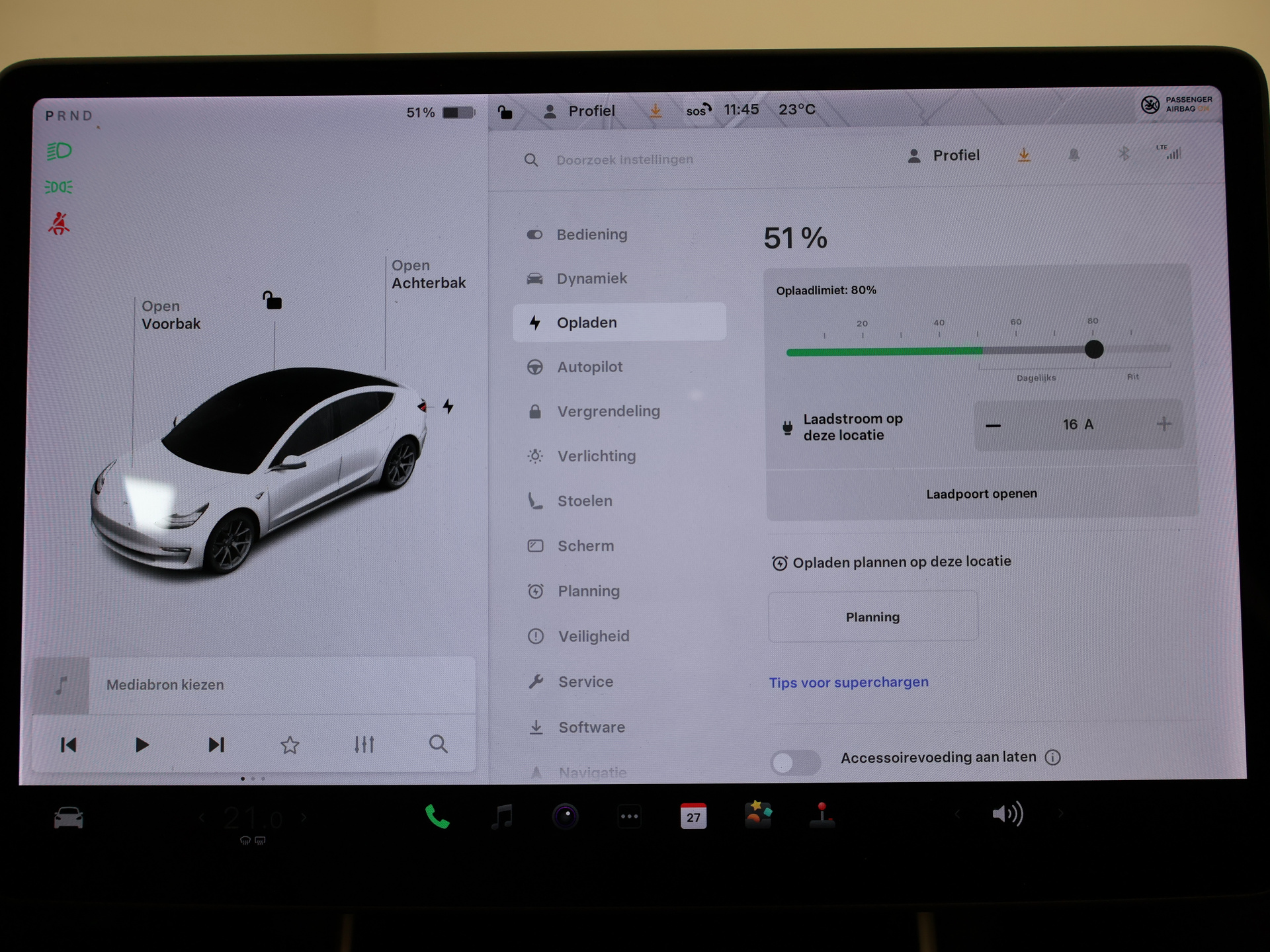This screenshot has height=952, width=1270.
Task: Toggle Accessoirevoeding aan laten switch
Action: tap(795, 763)
